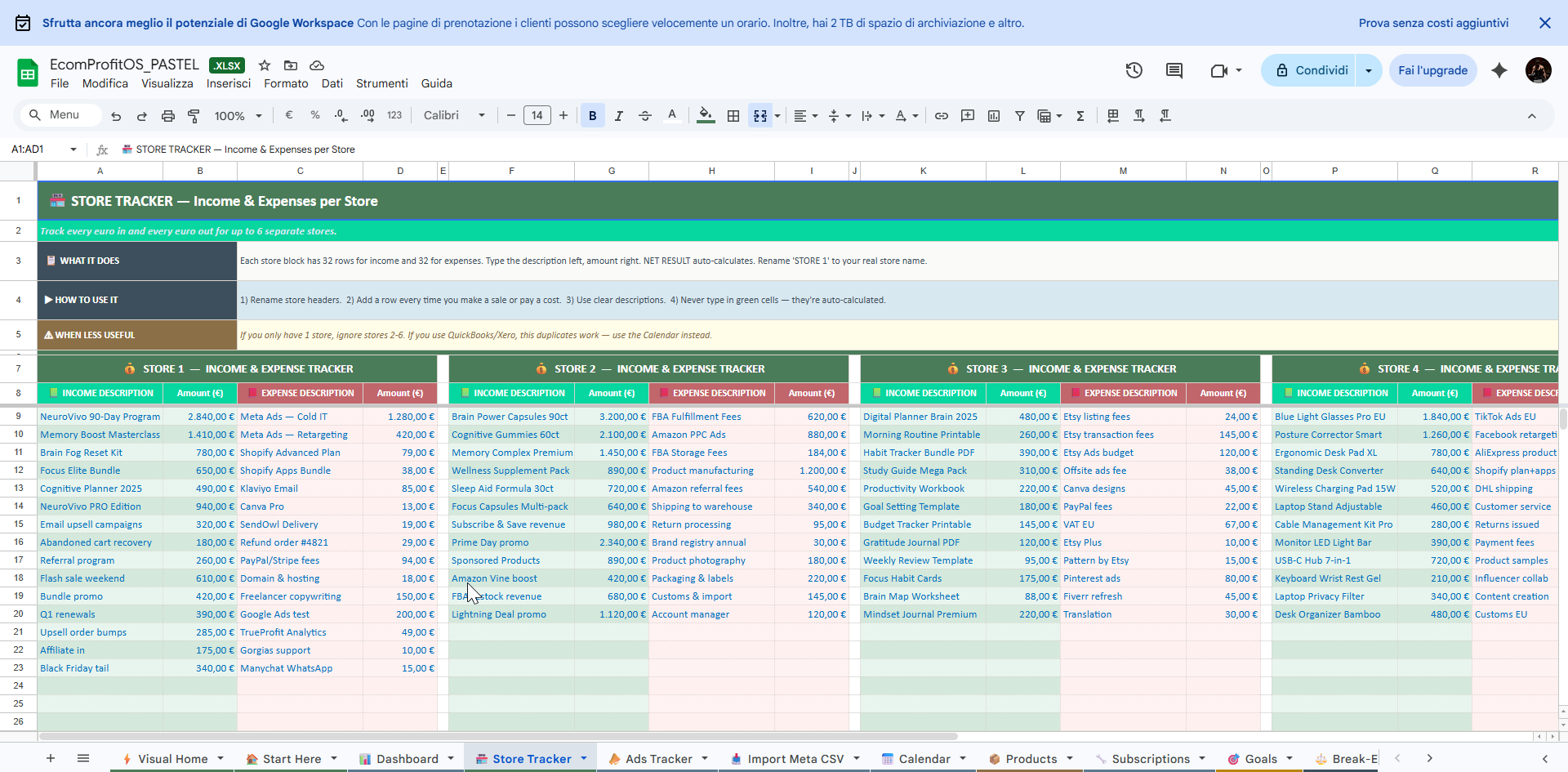This screenshot has height=772, width=1568.
Task: Click the print icon in toolbar
Action: tap(167, 116)
